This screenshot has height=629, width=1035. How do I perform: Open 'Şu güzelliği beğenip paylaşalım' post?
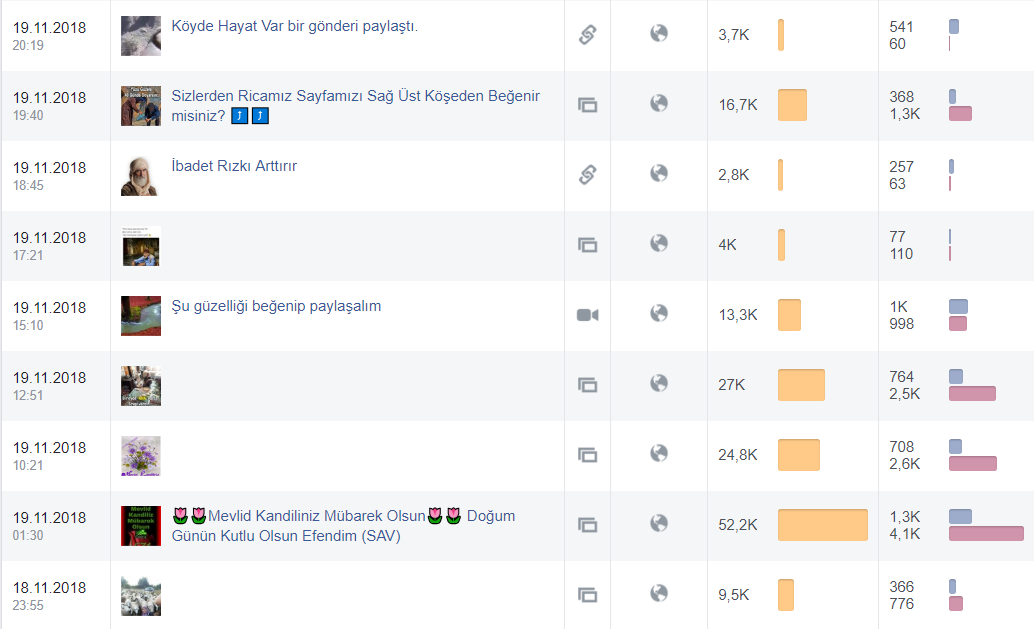pos(276,306)
